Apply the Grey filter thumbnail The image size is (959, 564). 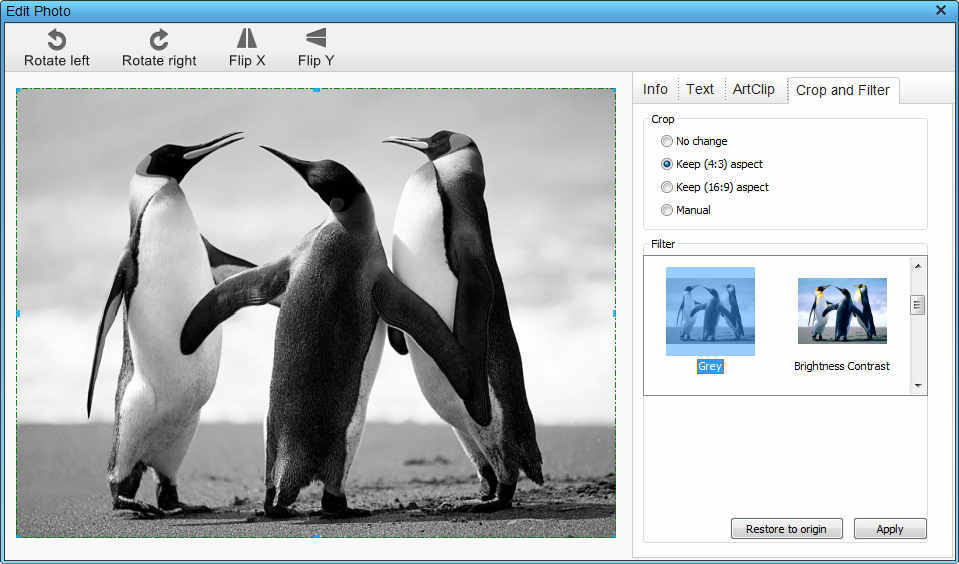point(710,311)
